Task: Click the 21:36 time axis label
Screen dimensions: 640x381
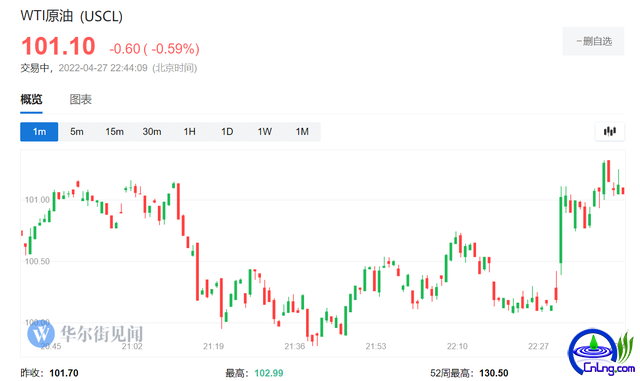Action: coord(295,346)
